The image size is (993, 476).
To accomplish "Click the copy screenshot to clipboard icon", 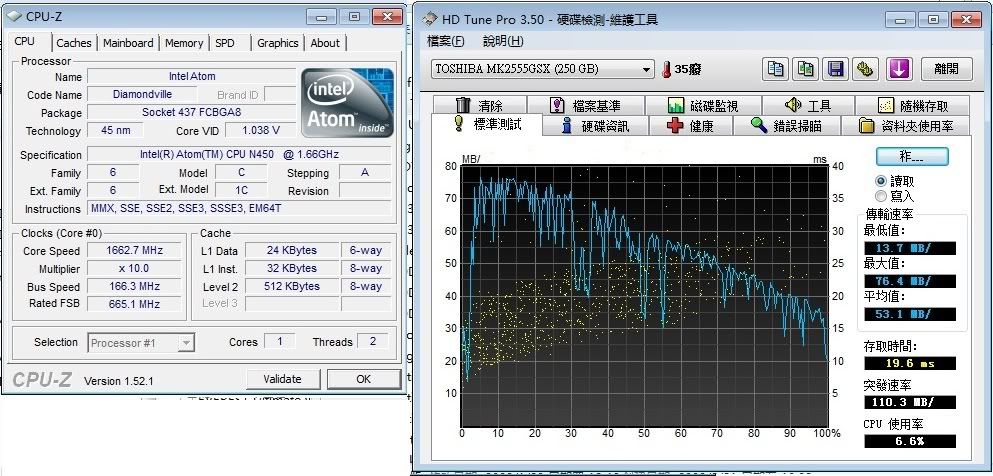I will [x=805, y=69].
